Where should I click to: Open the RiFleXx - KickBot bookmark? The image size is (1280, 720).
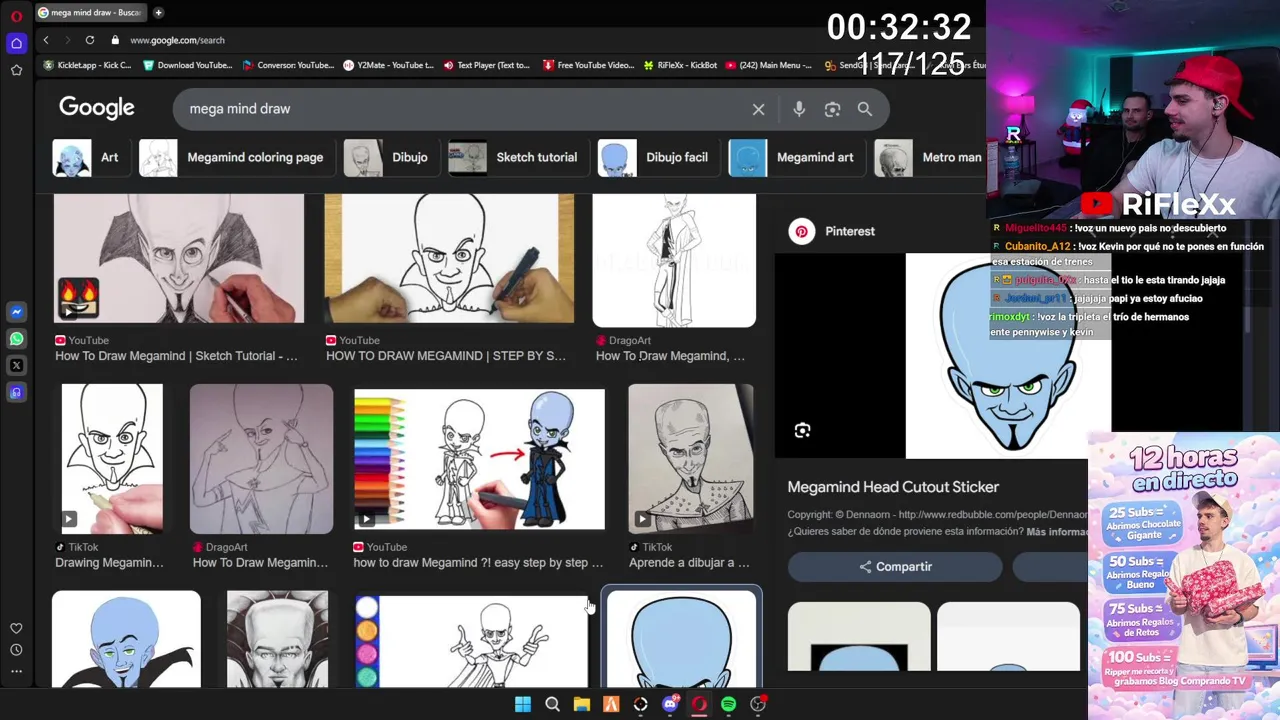point(680,65)
